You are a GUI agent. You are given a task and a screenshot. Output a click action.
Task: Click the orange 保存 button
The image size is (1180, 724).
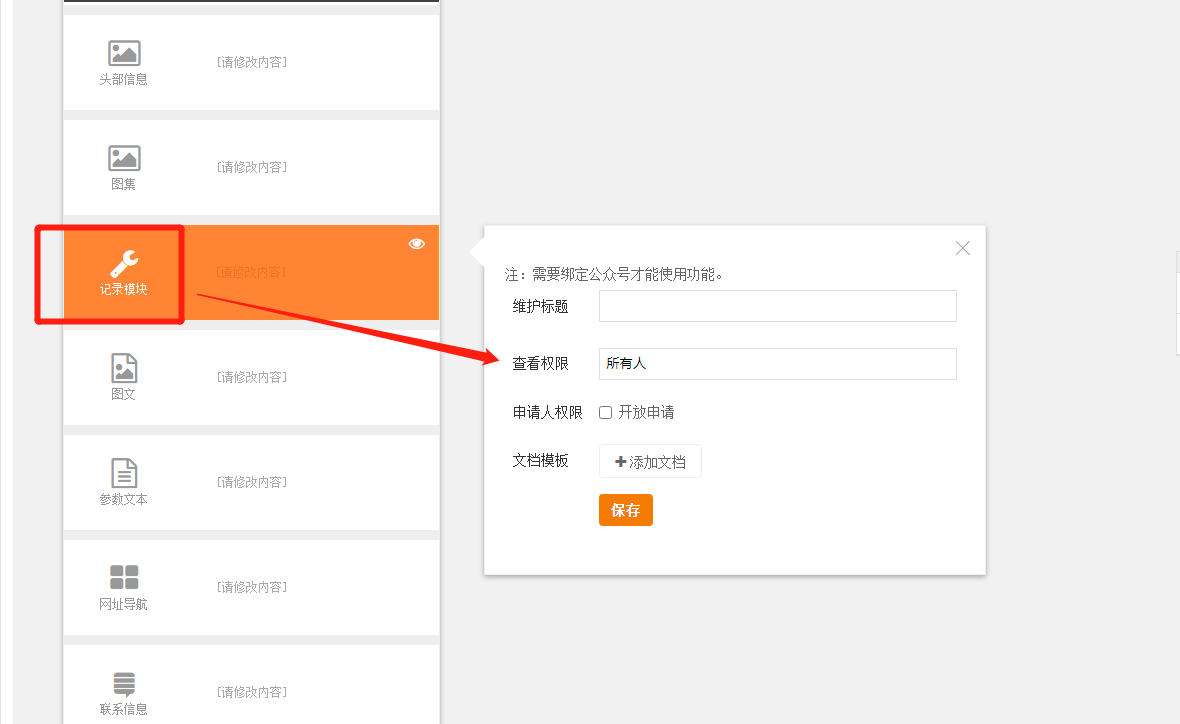point(625,510)
